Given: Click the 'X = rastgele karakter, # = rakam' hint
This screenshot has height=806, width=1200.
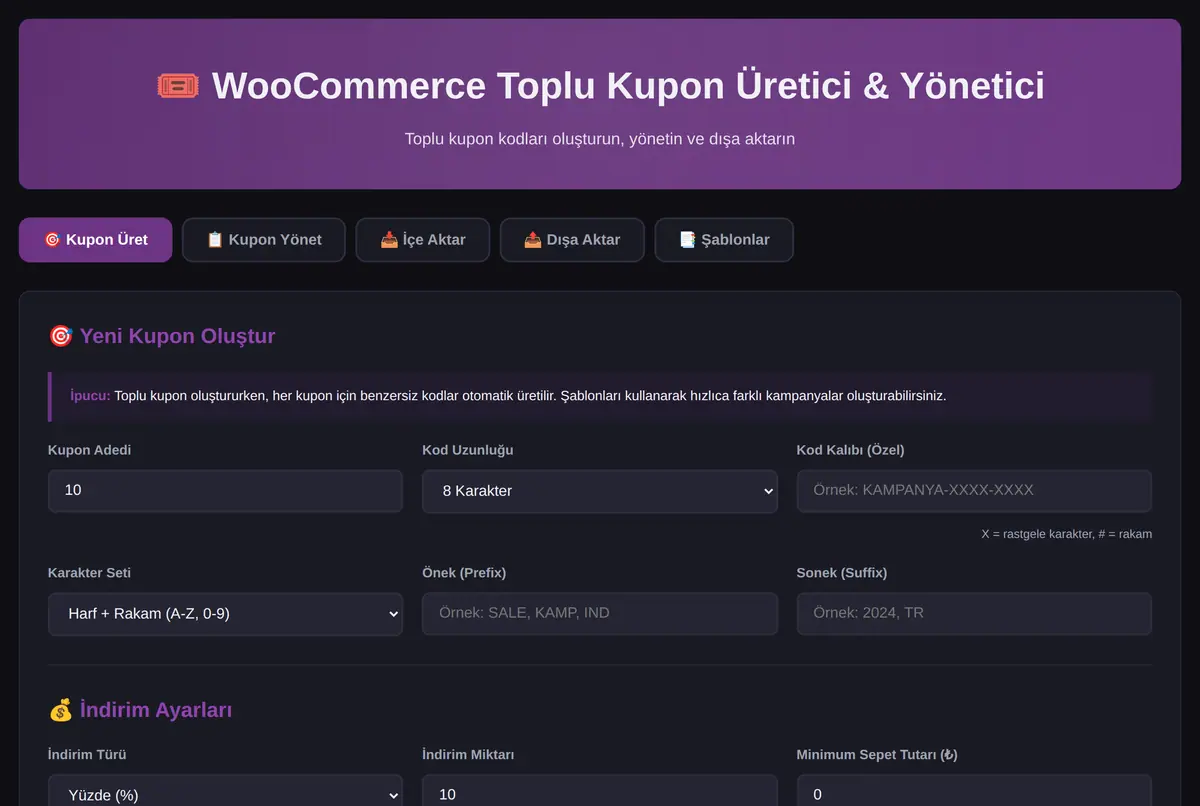Looking at the screenshot, I should (1066, 534).
